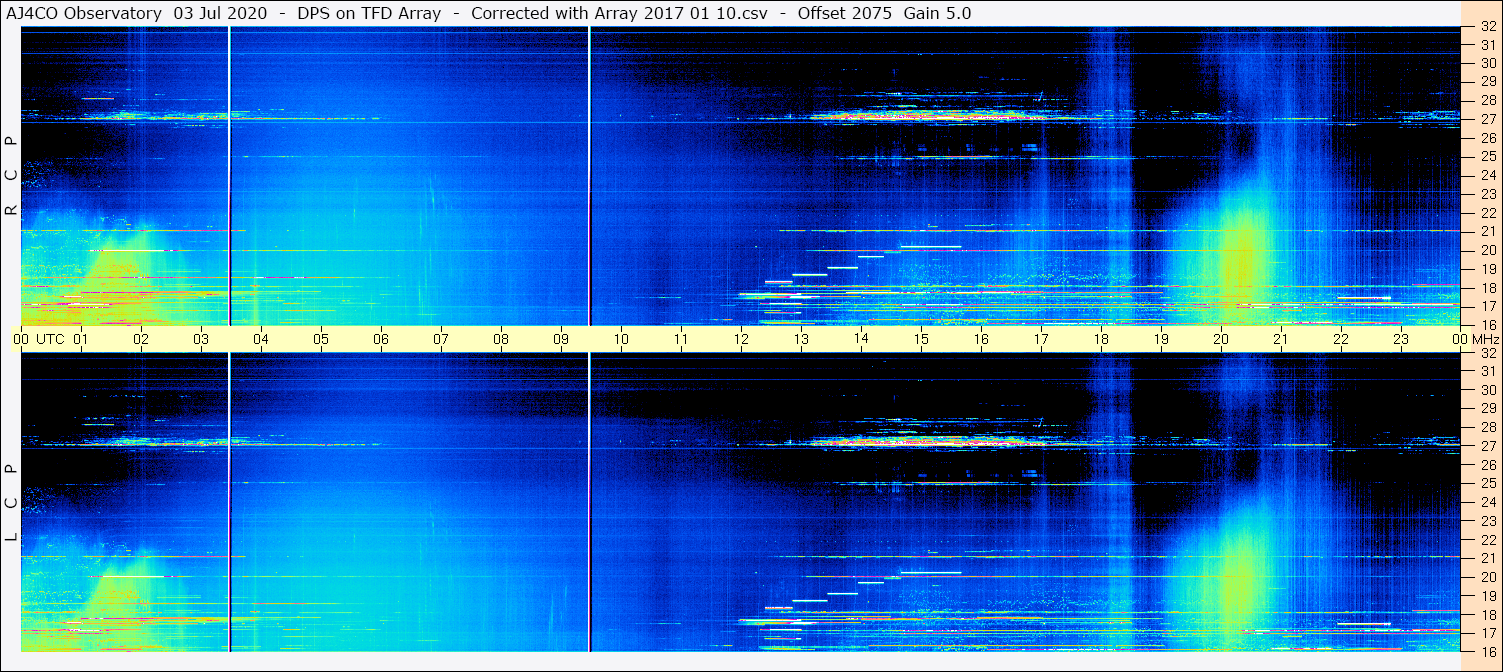Image resolution: width=1503 pixels, height=672 pixels.
Task: Click the DPS on TFD Array text
Action: [369, 13]
